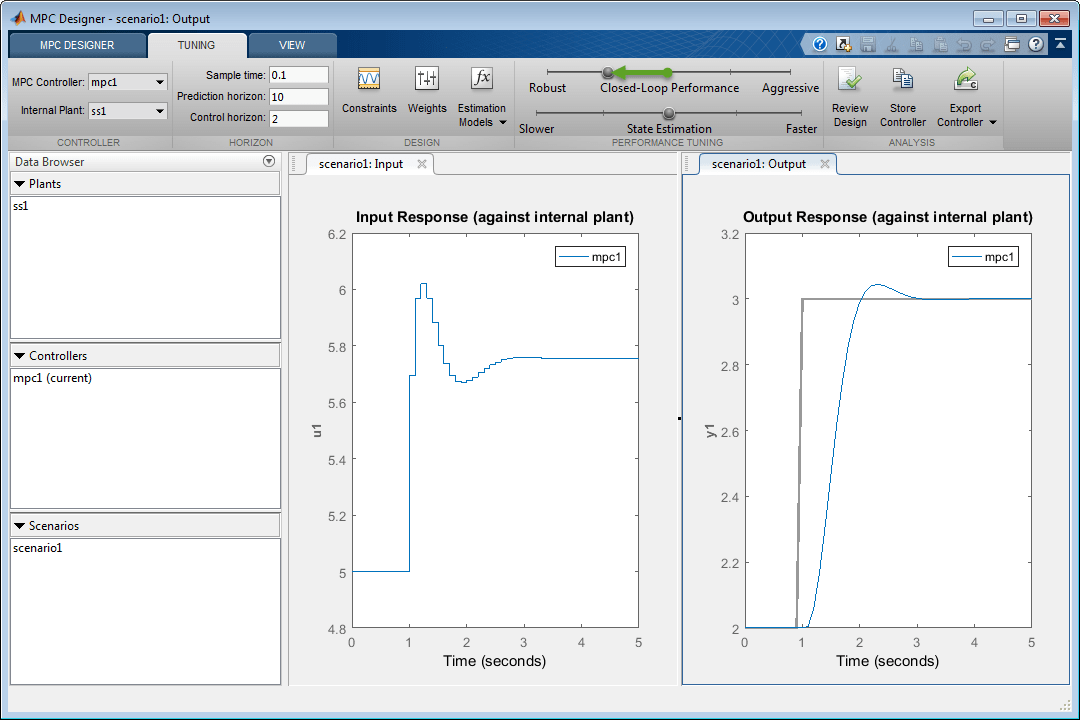Click the Slower label

click(x=537, y=129)
